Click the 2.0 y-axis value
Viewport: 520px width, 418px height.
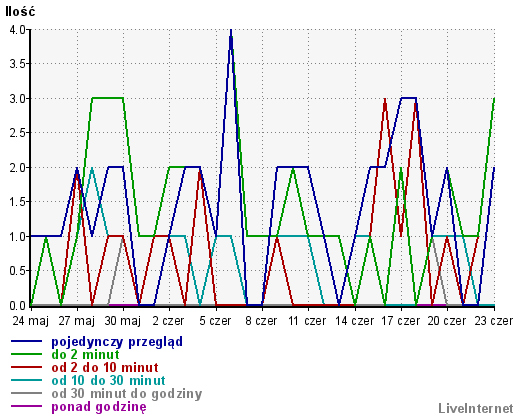18,168
